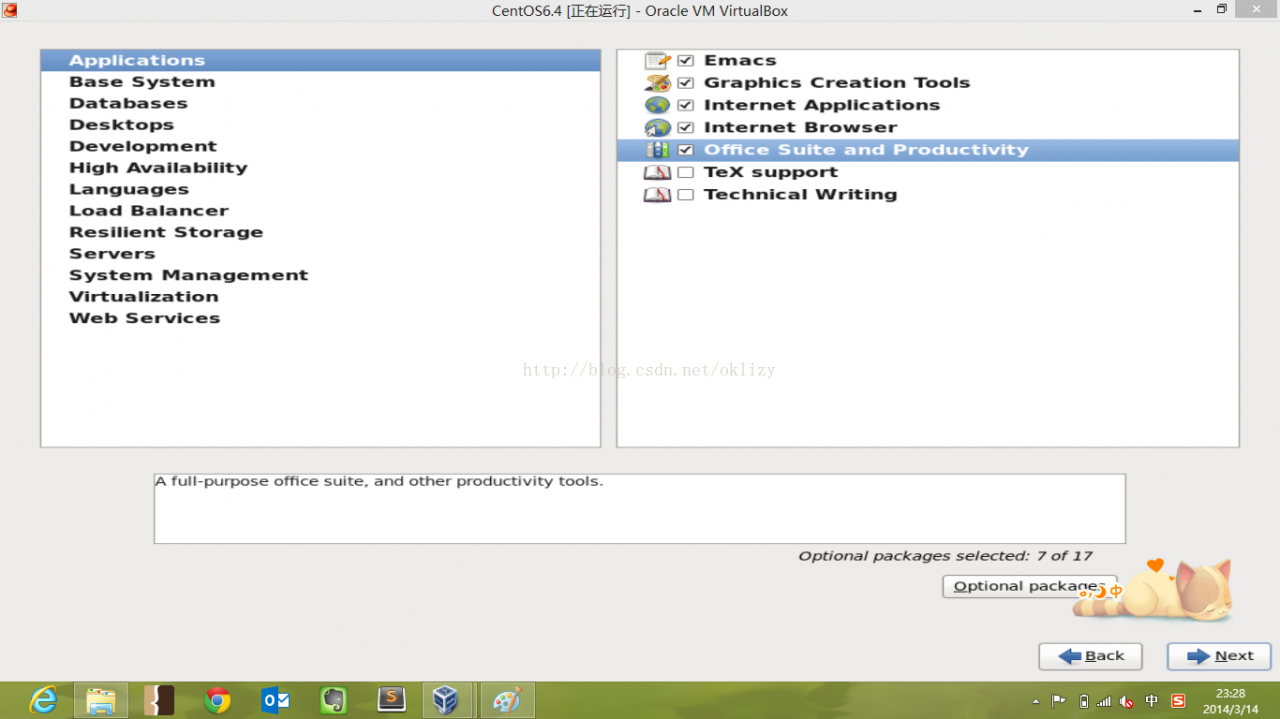
Task: Select the Servers category
Action: click(x=320, y=254)
